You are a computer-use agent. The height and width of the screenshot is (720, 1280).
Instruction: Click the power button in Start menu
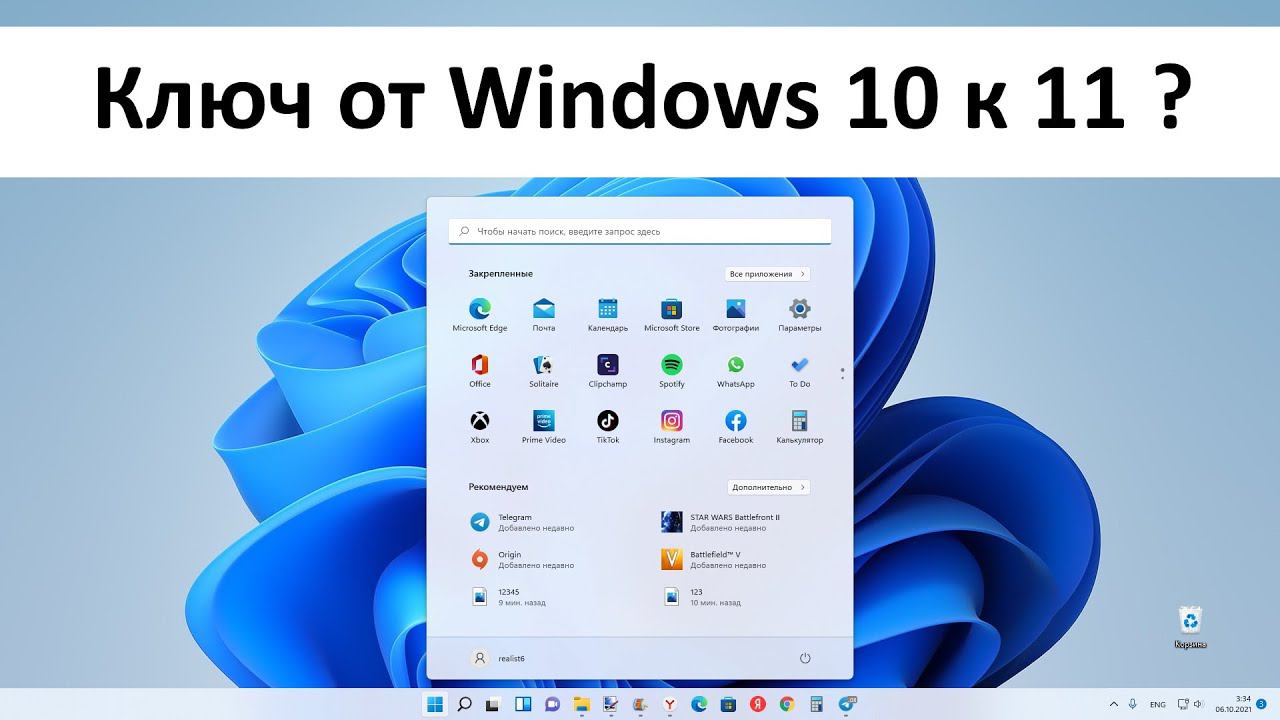[805, 658]
